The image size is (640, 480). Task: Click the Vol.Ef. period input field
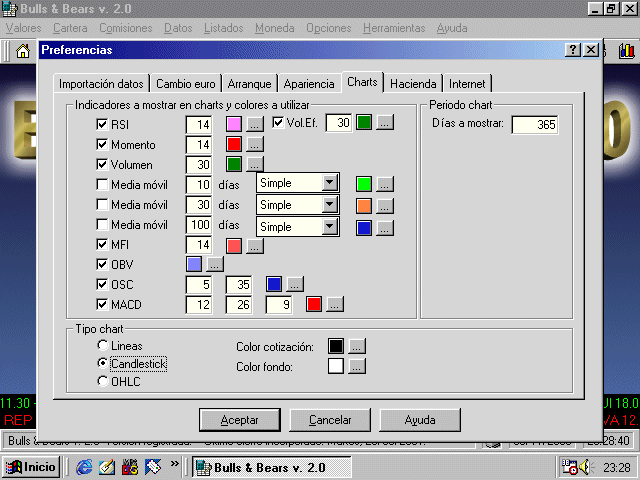pyautogui.click(x=339, y=122)
